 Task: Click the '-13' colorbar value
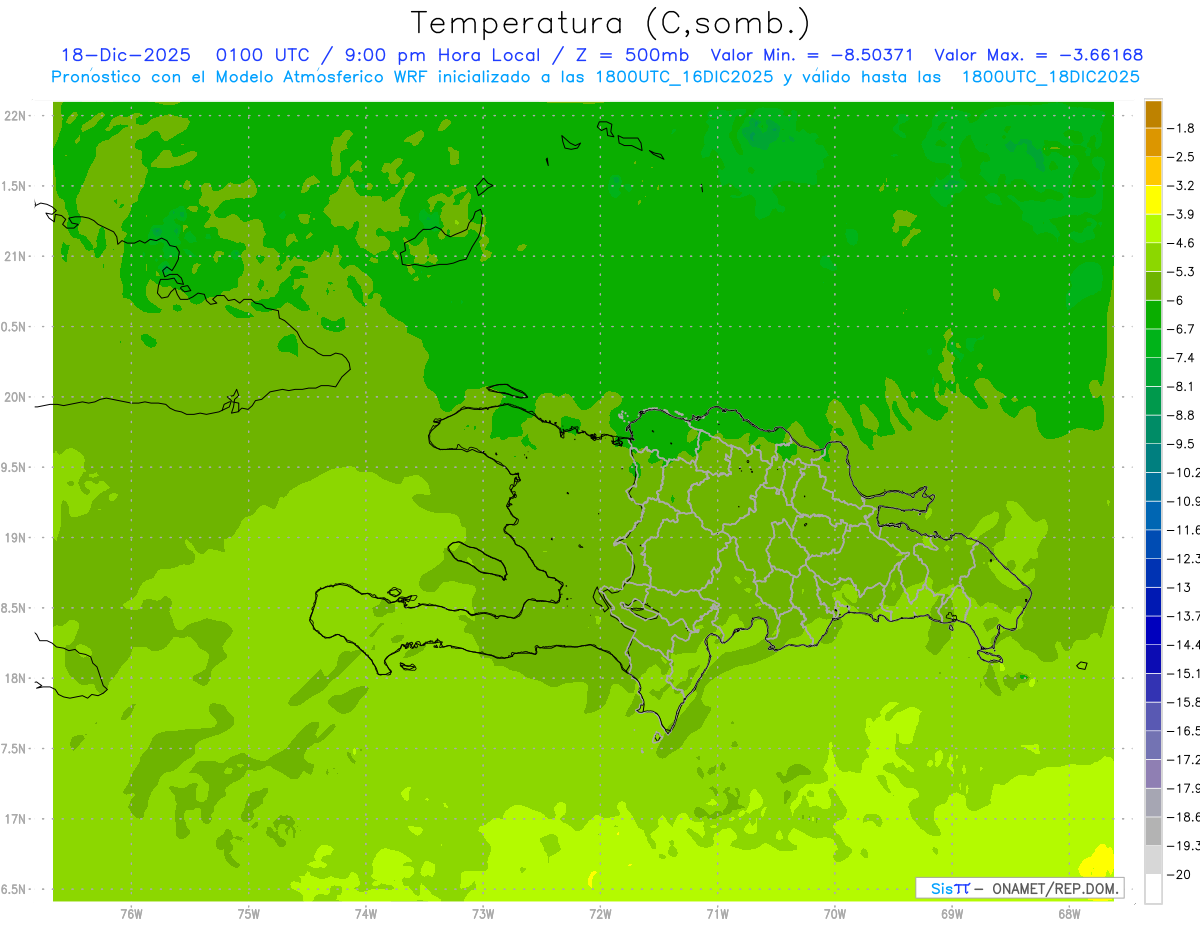tap(1179, 587)
